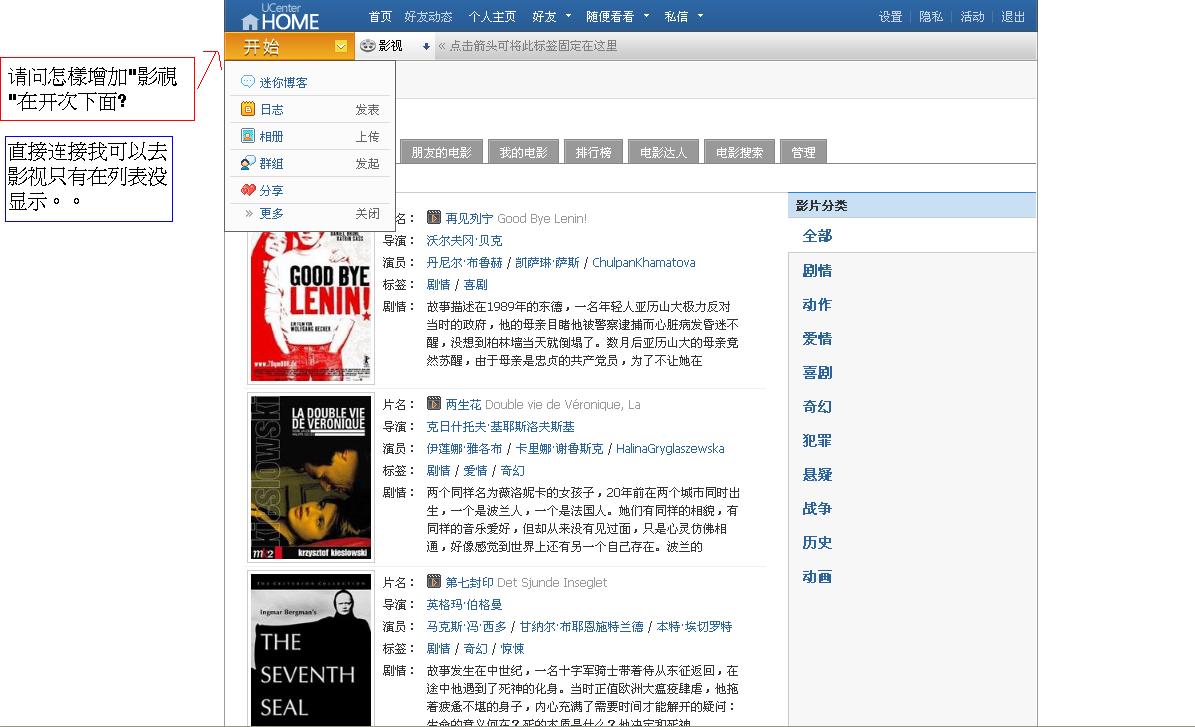Select 剧情 category in 影片分类 sidebar

click(x=817, y=271)
